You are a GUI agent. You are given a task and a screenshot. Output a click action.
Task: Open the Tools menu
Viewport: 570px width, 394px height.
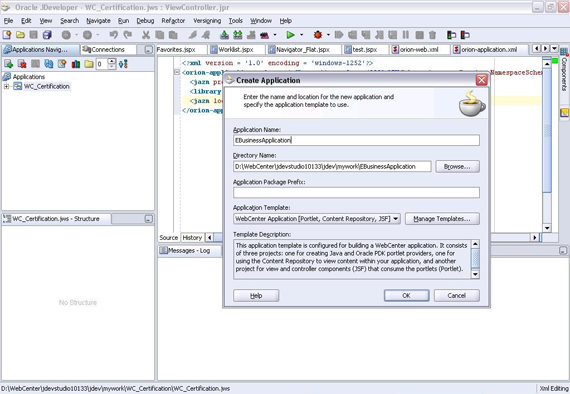click(236, 21)
